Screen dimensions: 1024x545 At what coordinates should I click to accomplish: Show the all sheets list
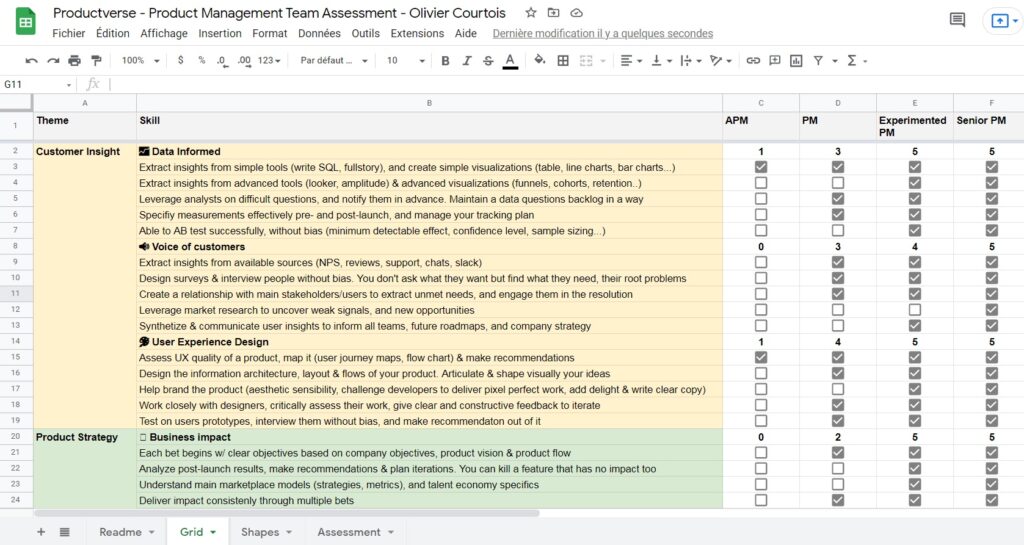click(65, 532)
